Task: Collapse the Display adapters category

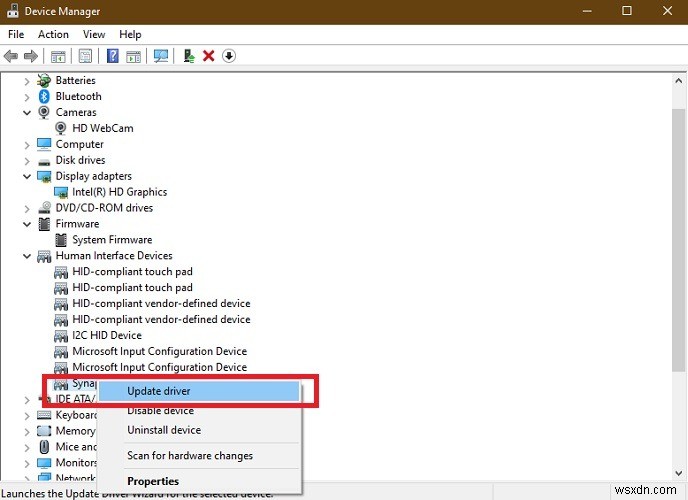Action: click(27, 176)
